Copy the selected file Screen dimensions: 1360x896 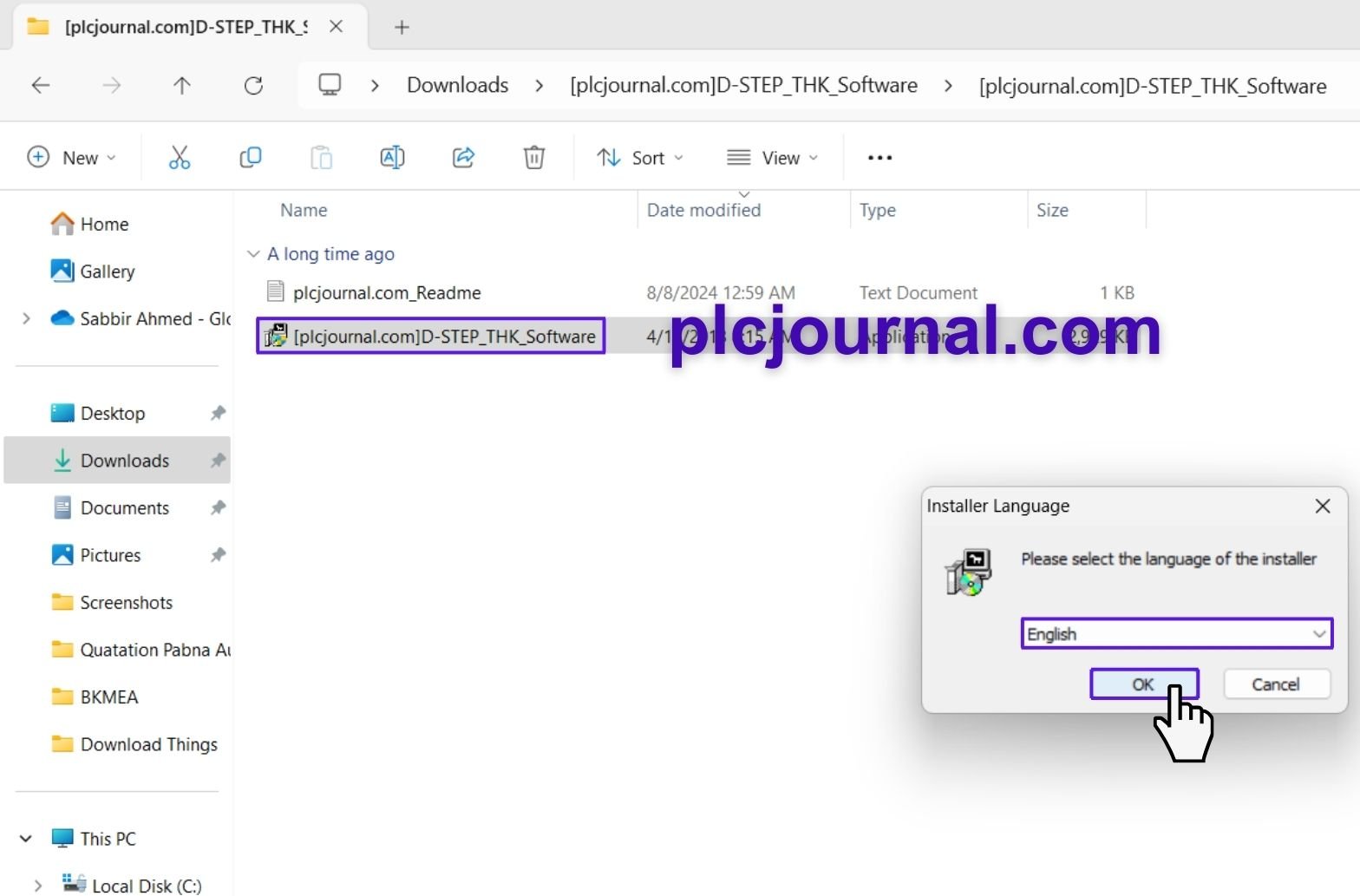(251, 157)
